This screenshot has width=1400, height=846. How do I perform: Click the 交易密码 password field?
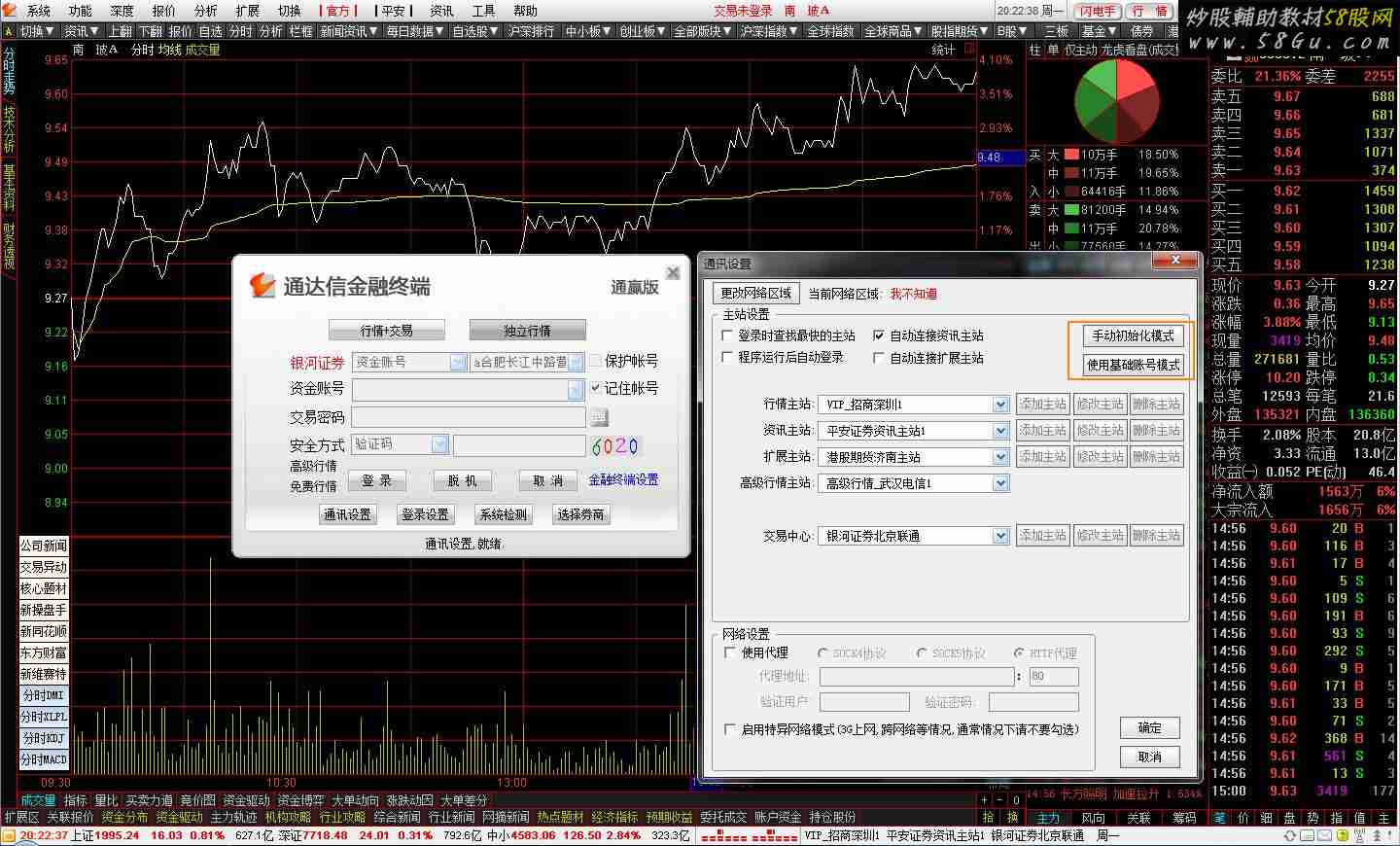coord(469,417)
